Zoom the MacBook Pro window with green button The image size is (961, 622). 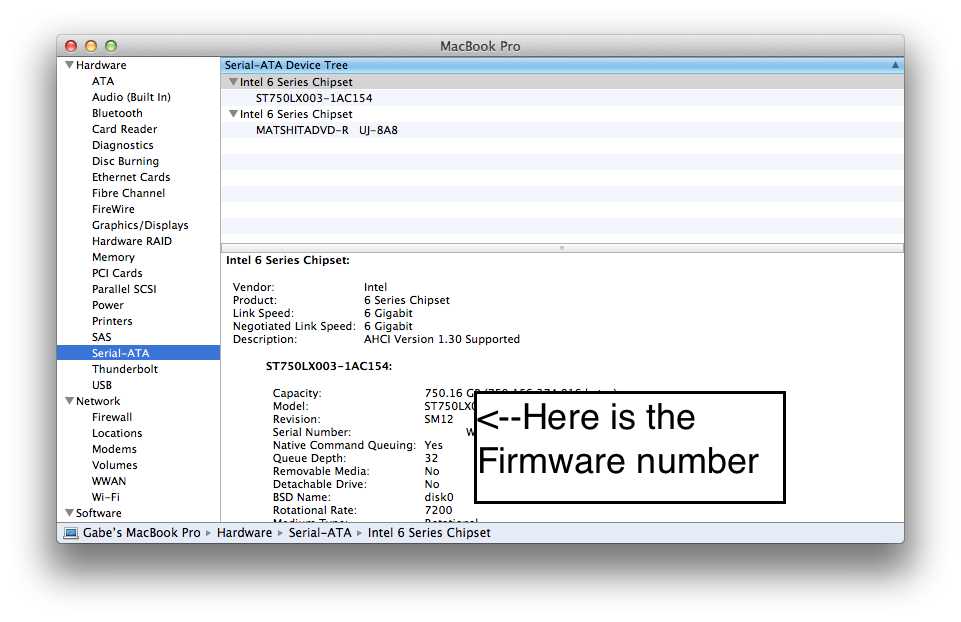[x=111, y=46]
